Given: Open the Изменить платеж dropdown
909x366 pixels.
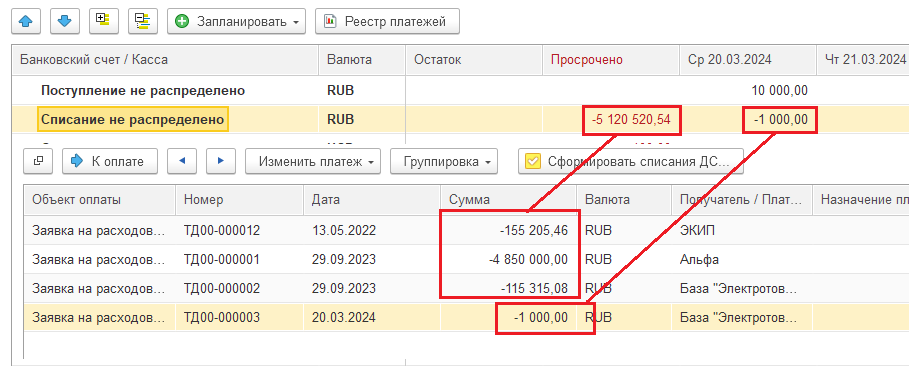Looking at the screenshot, I should [313, 161].
